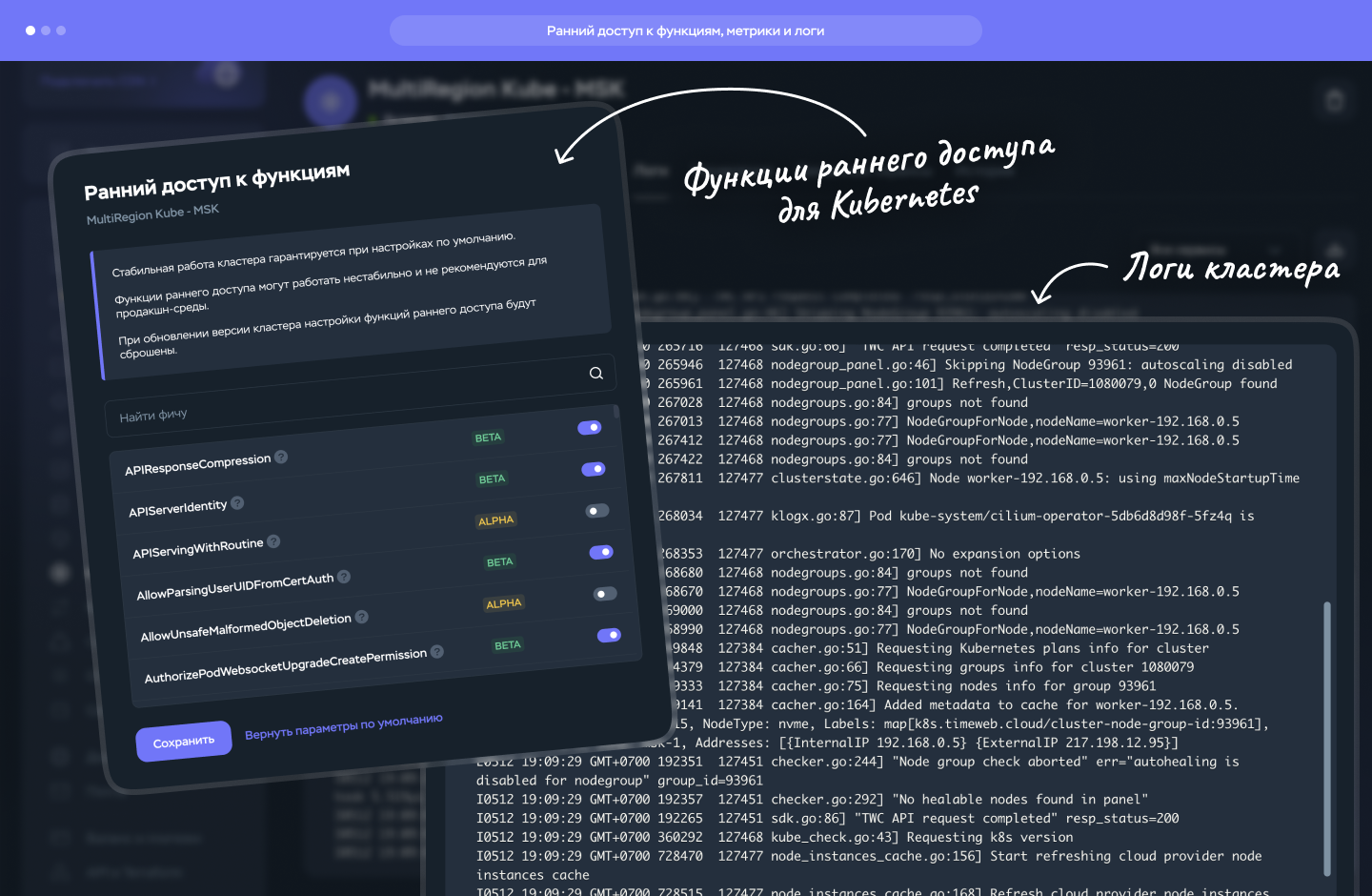1372x896 pixels.
Task: Click log line kube_check.go:43] Requesting k8s version
Action: (775, 837)
